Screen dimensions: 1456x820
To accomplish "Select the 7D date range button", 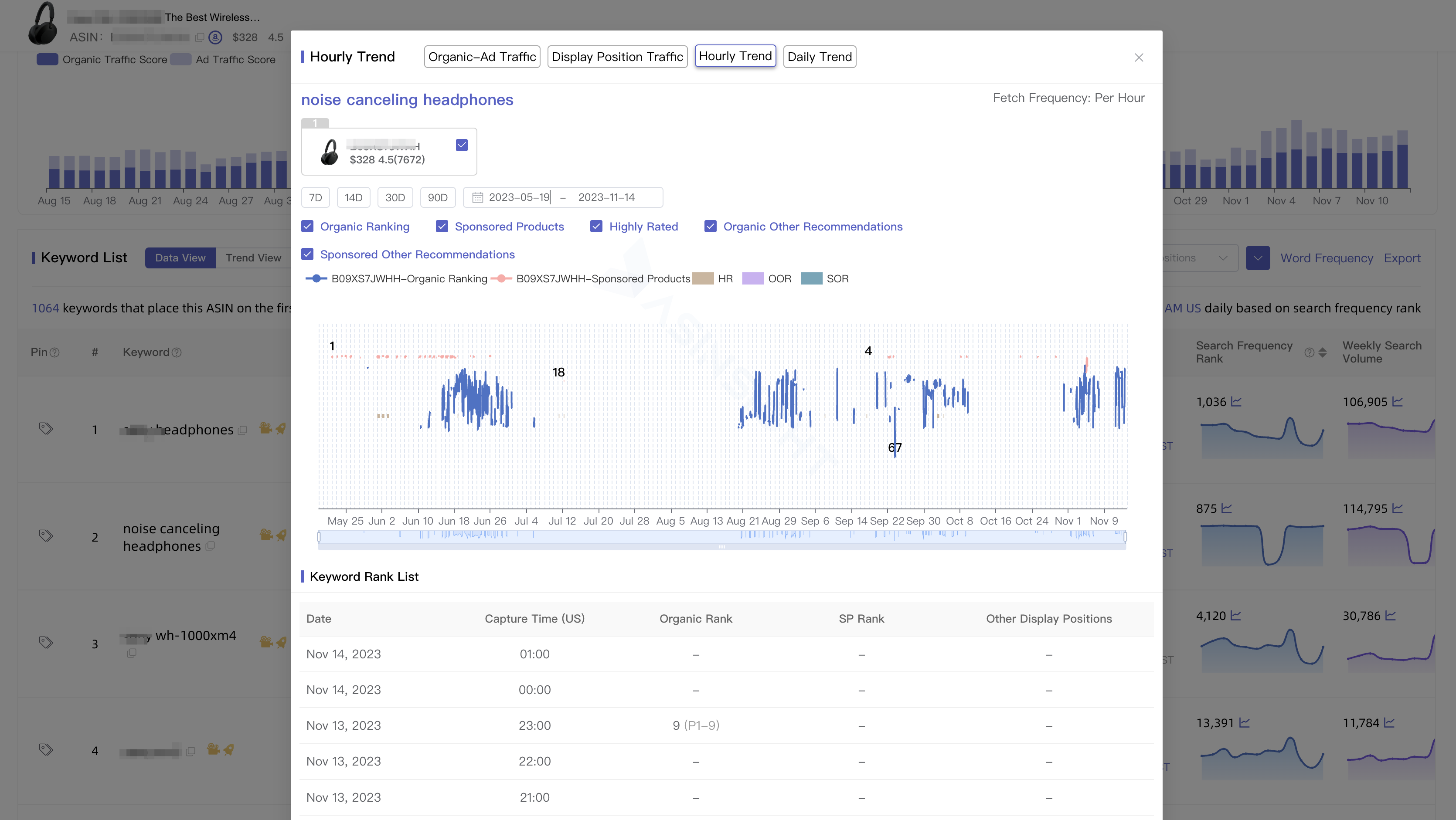I will [316, 197].
